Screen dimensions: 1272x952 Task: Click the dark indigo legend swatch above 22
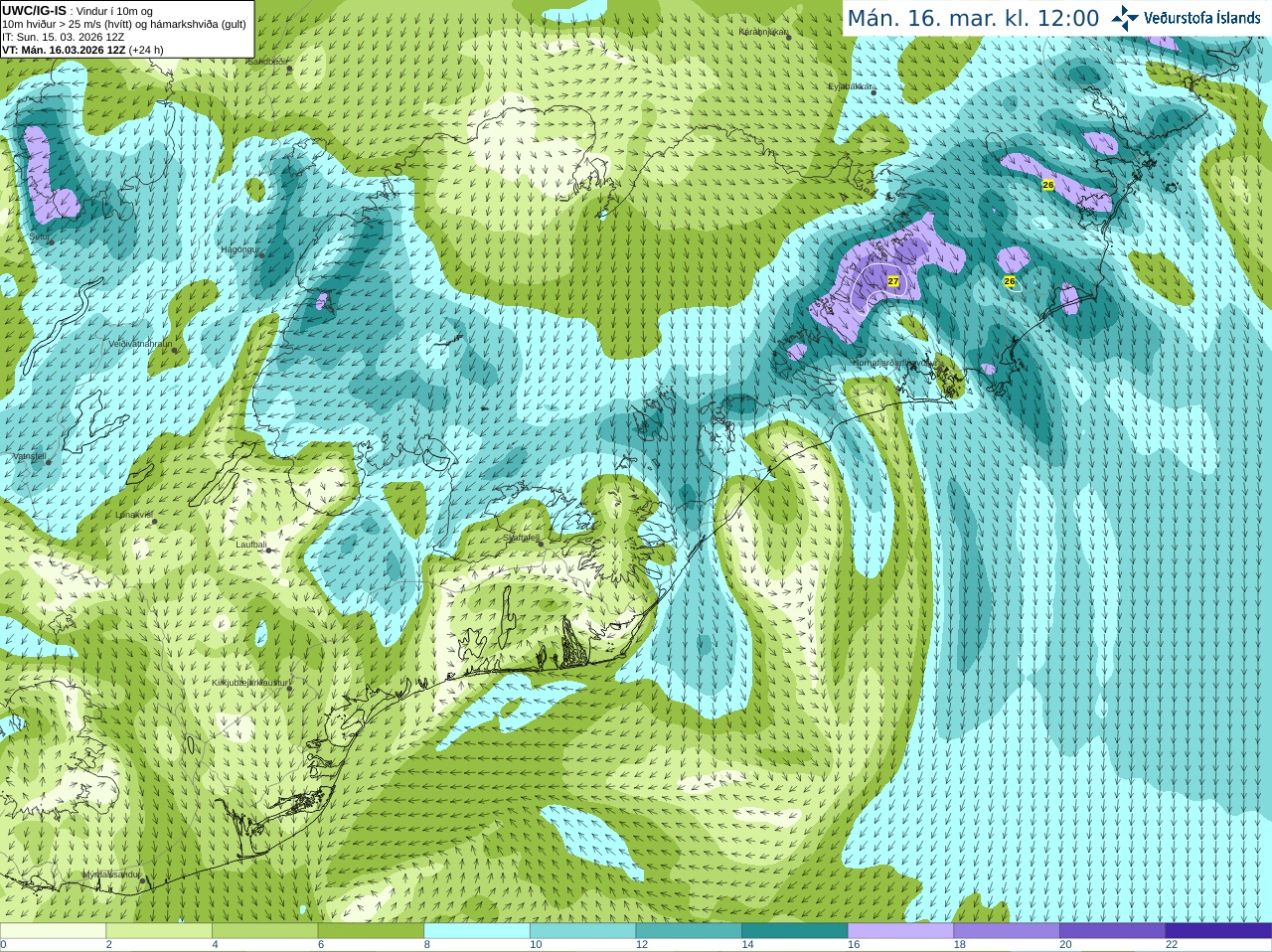(1219, 931)
